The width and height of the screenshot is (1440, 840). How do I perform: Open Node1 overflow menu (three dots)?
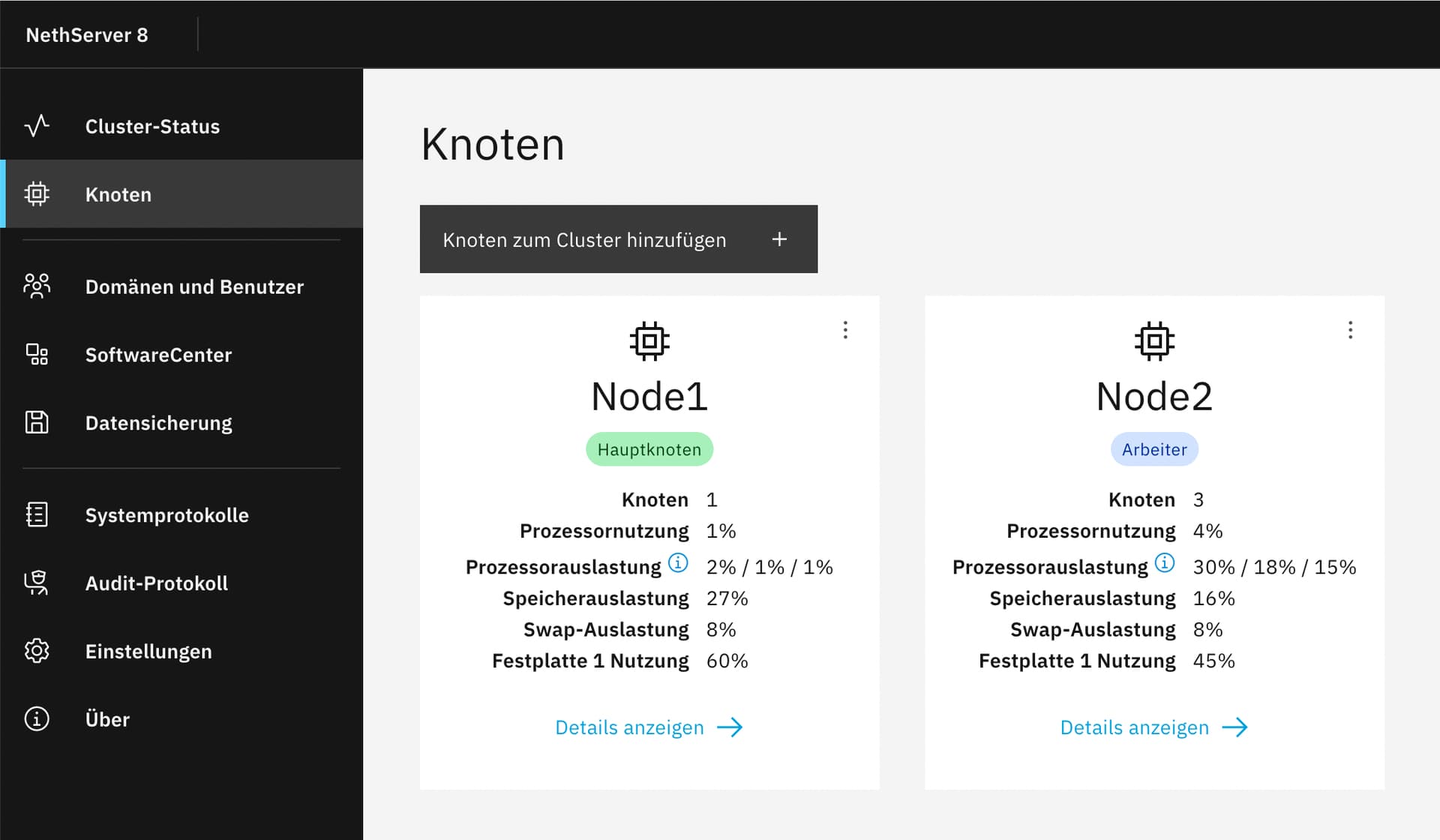(845, 330)
